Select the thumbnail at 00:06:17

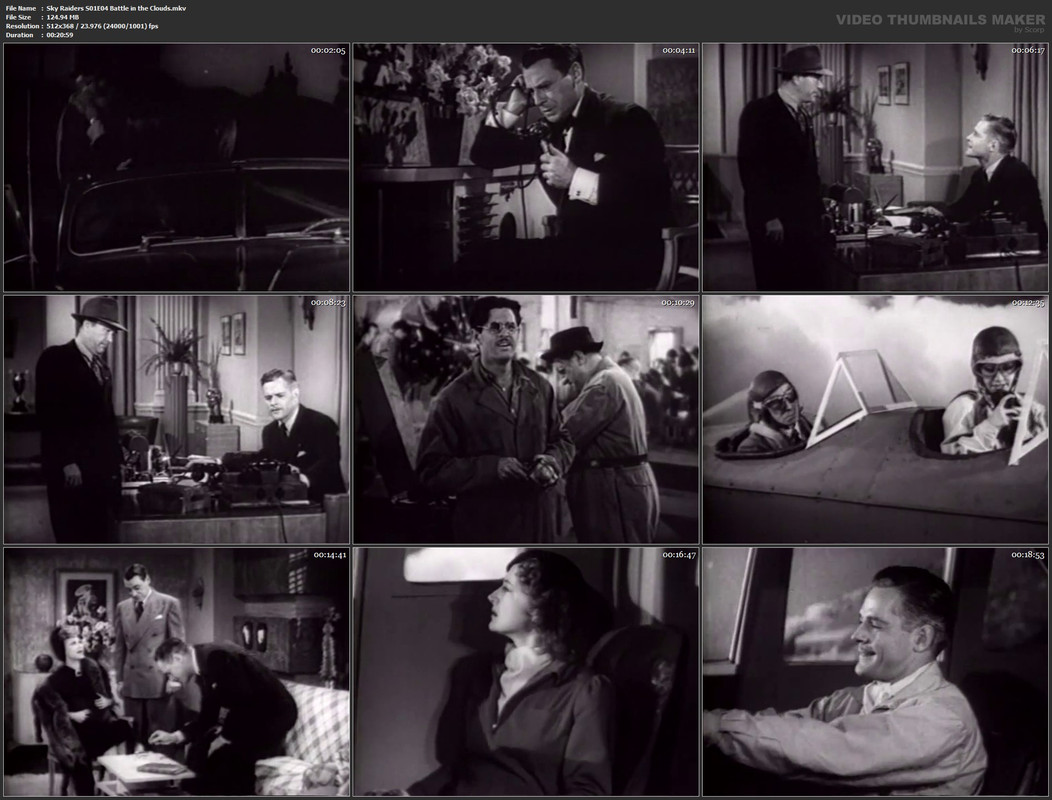(x=875, y=167)
